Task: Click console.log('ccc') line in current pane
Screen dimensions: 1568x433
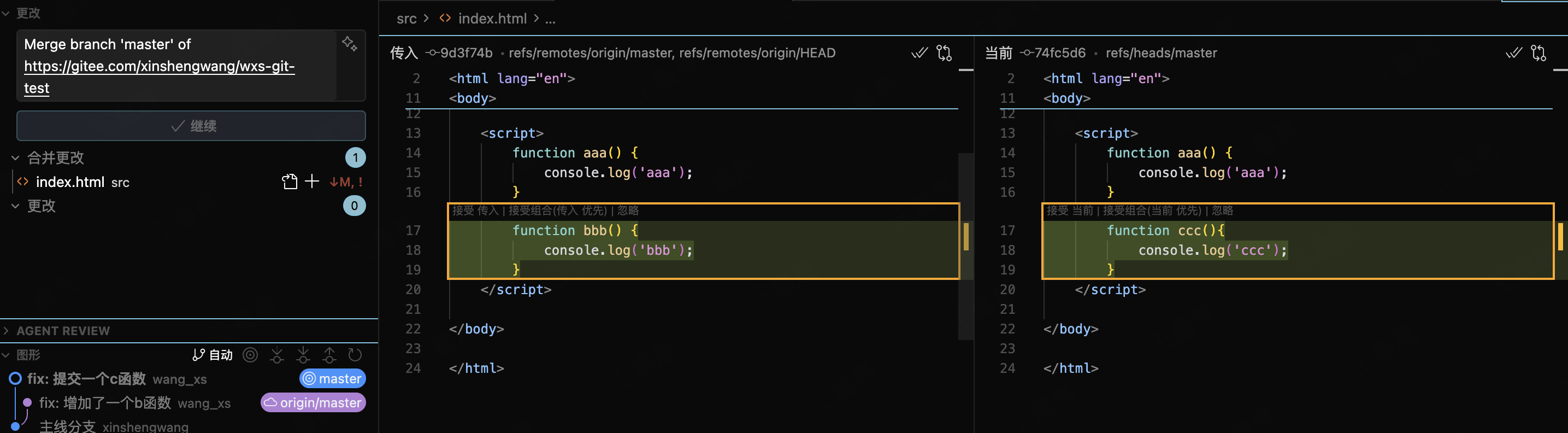Action: [1213, 250]
